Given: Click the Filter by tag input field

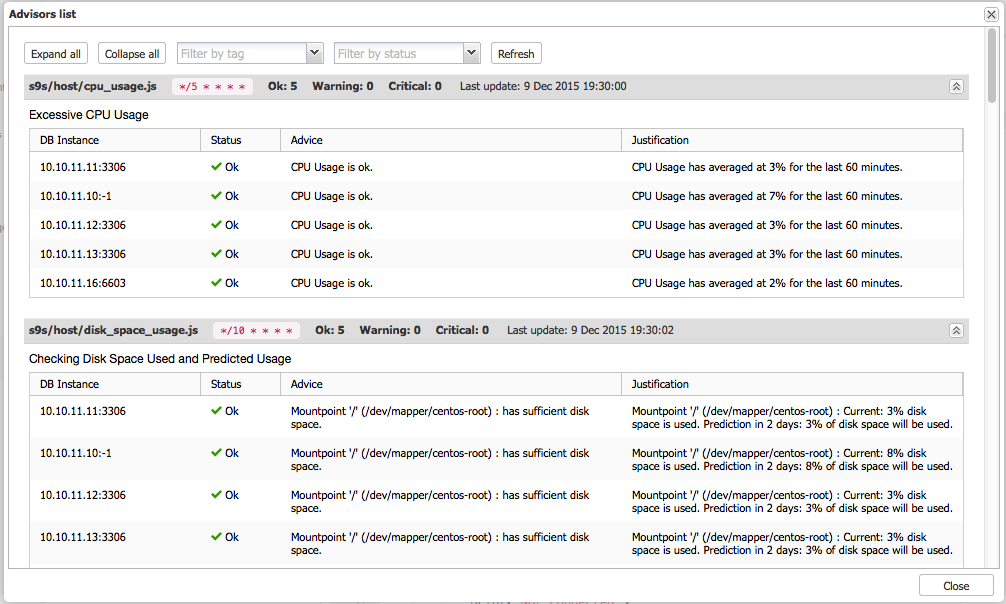Looking at the screenshot, I should pyautogui.click(x=242, y=53).
